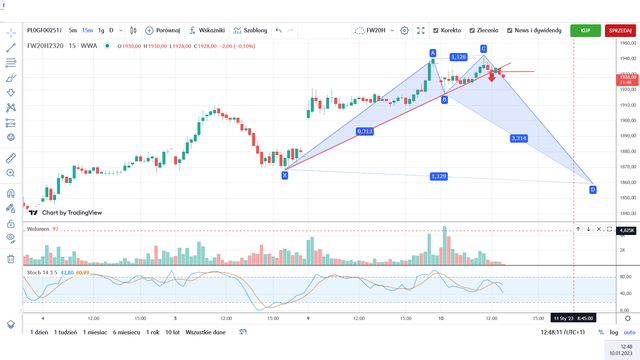Toggle percent scale mode

[x=600, y=332]
